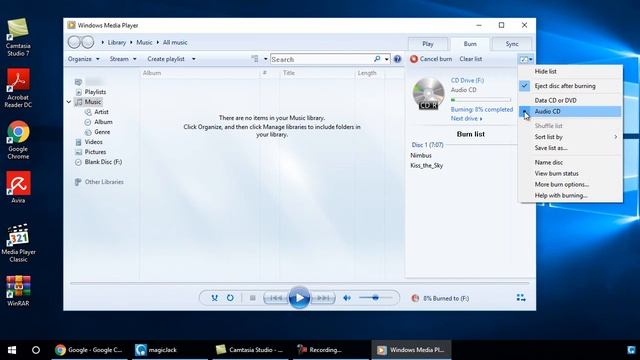Viewport: 640px width, 360px height.
Task: Click the Previous track button
Action: click(276, 298)
